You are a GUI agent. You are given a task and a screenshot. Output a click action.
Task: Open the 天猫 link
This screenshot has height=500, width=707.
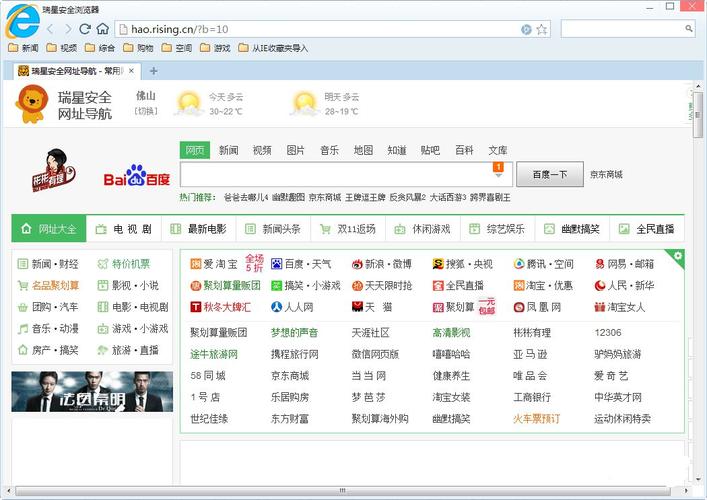(x=372, y=307)
